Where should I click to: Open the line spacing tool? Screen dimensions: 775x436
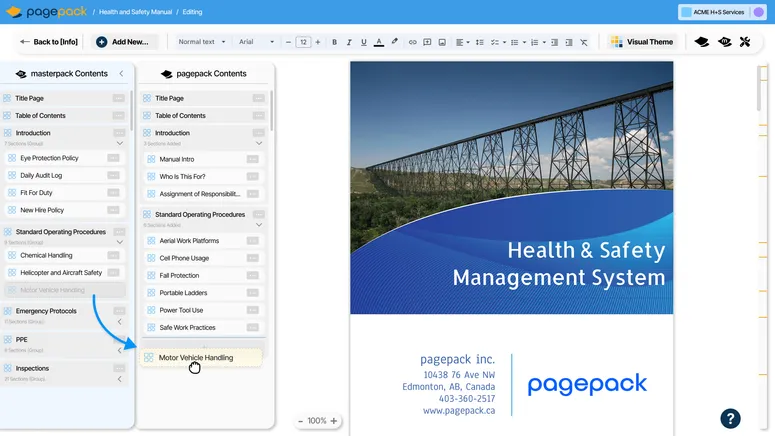click(479, 42)
